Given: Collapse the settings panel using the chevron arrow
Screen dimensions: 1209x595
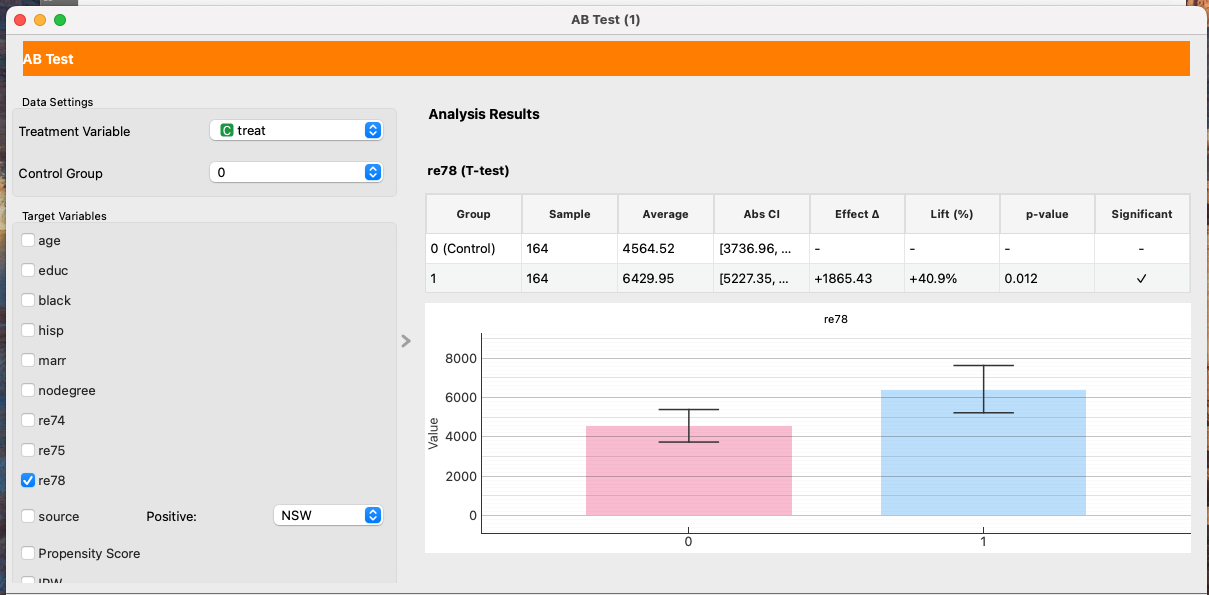Looking at the screenshot, I should click(x=405, y=341).
